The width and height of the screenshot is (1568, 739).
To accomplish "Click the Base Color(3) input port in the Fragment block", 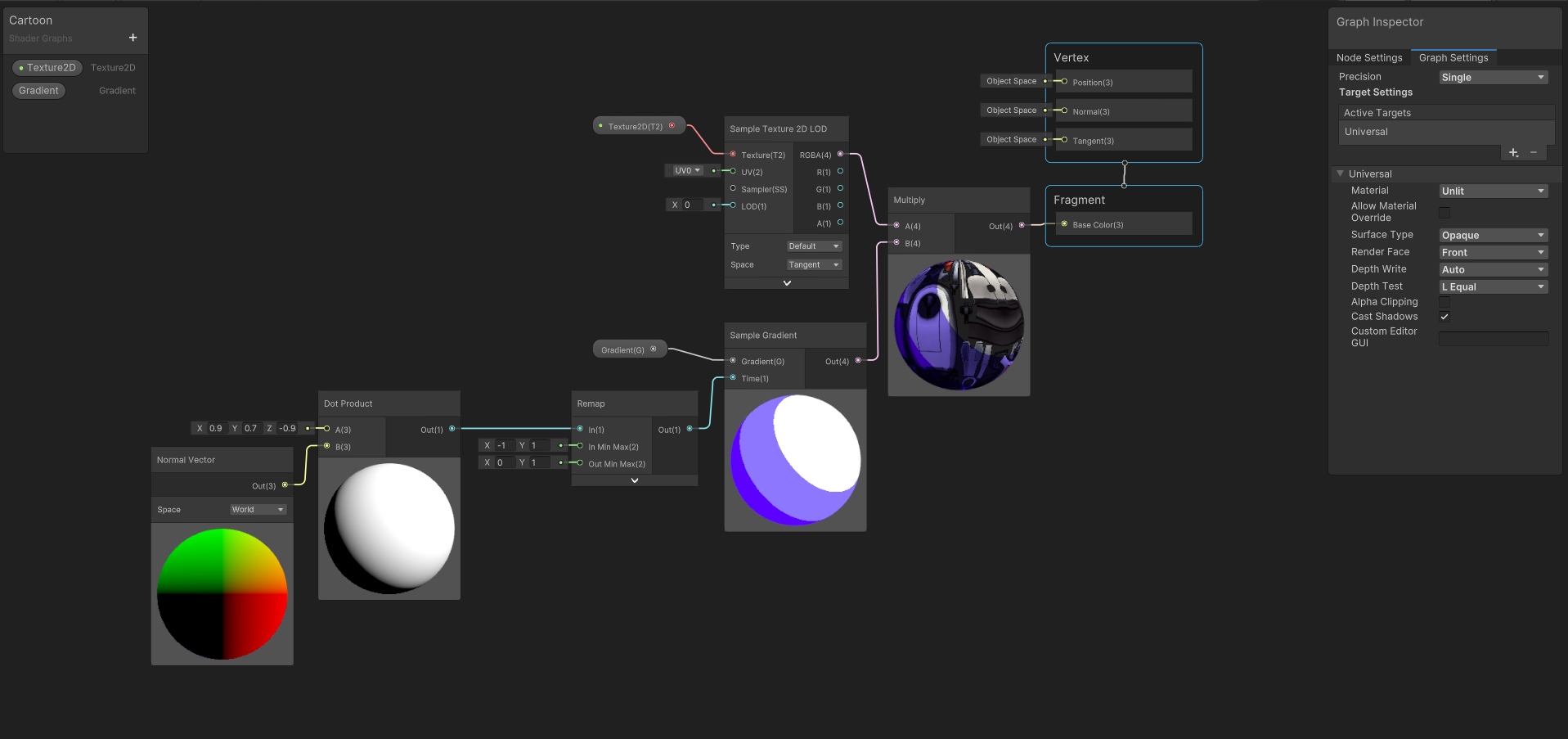I will [1063, 223].
